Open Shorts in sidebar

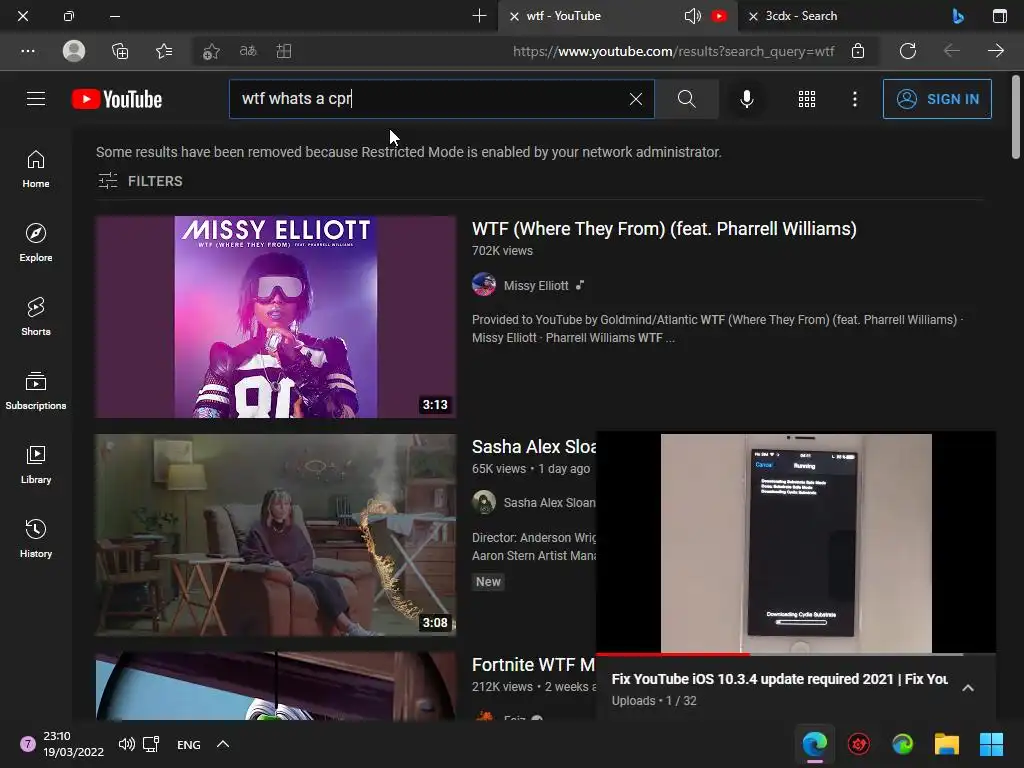[36, 317]
